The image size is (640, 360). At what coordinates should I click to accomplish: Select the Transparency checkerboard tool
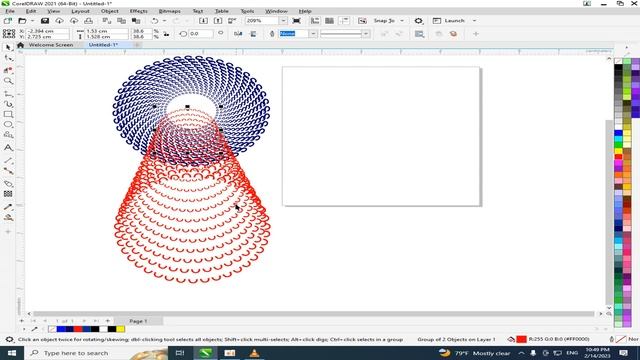click(x=8, y=194)
